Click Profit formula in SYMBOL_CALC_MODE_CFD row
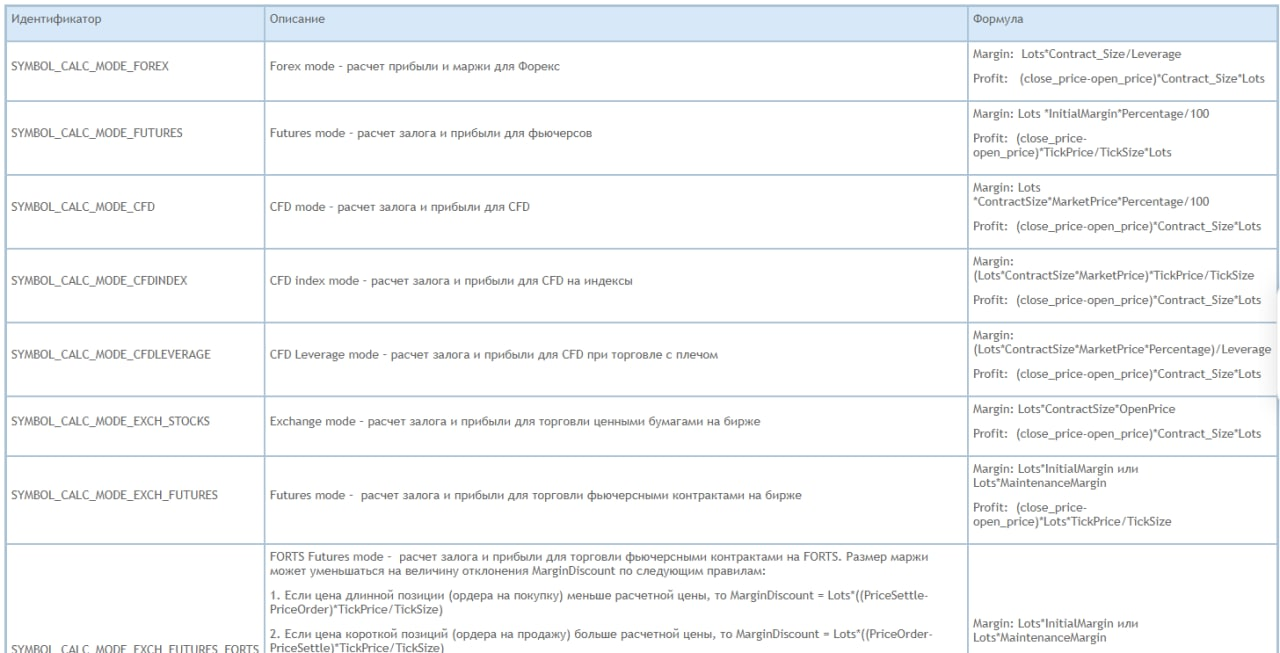The image size is (1280, 653). point(1117,226)
